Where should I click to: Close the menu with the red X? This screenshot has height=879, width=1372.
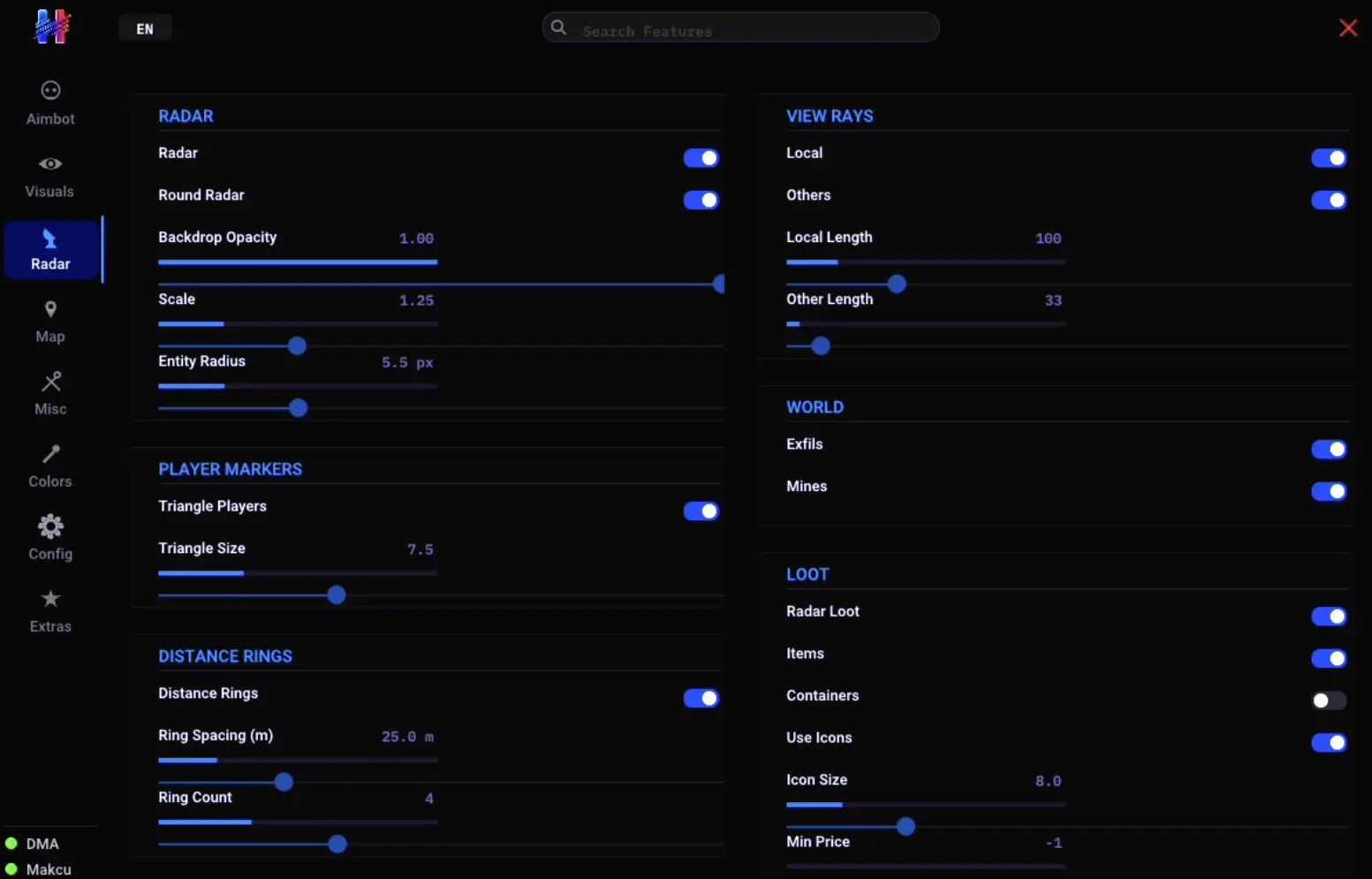[1348, 28]
